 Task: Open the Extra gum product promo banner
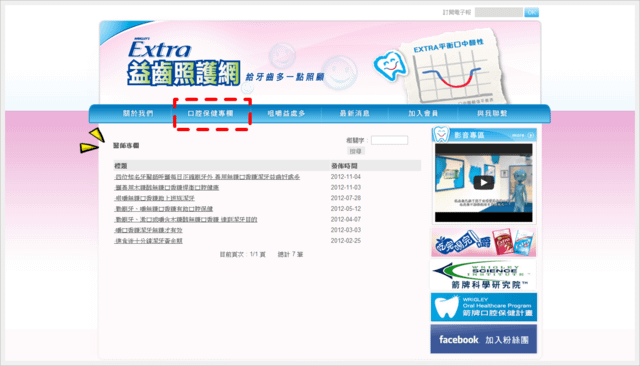(484, 242)
